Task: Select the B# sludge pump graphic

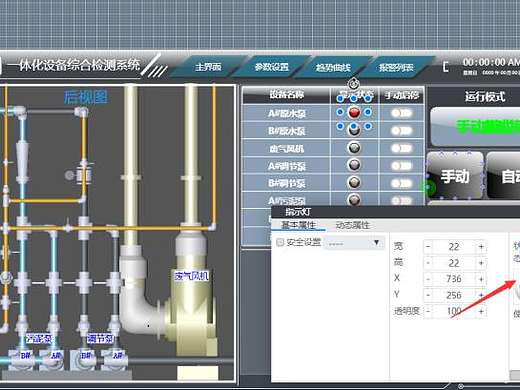Action: tap(22, 360)
